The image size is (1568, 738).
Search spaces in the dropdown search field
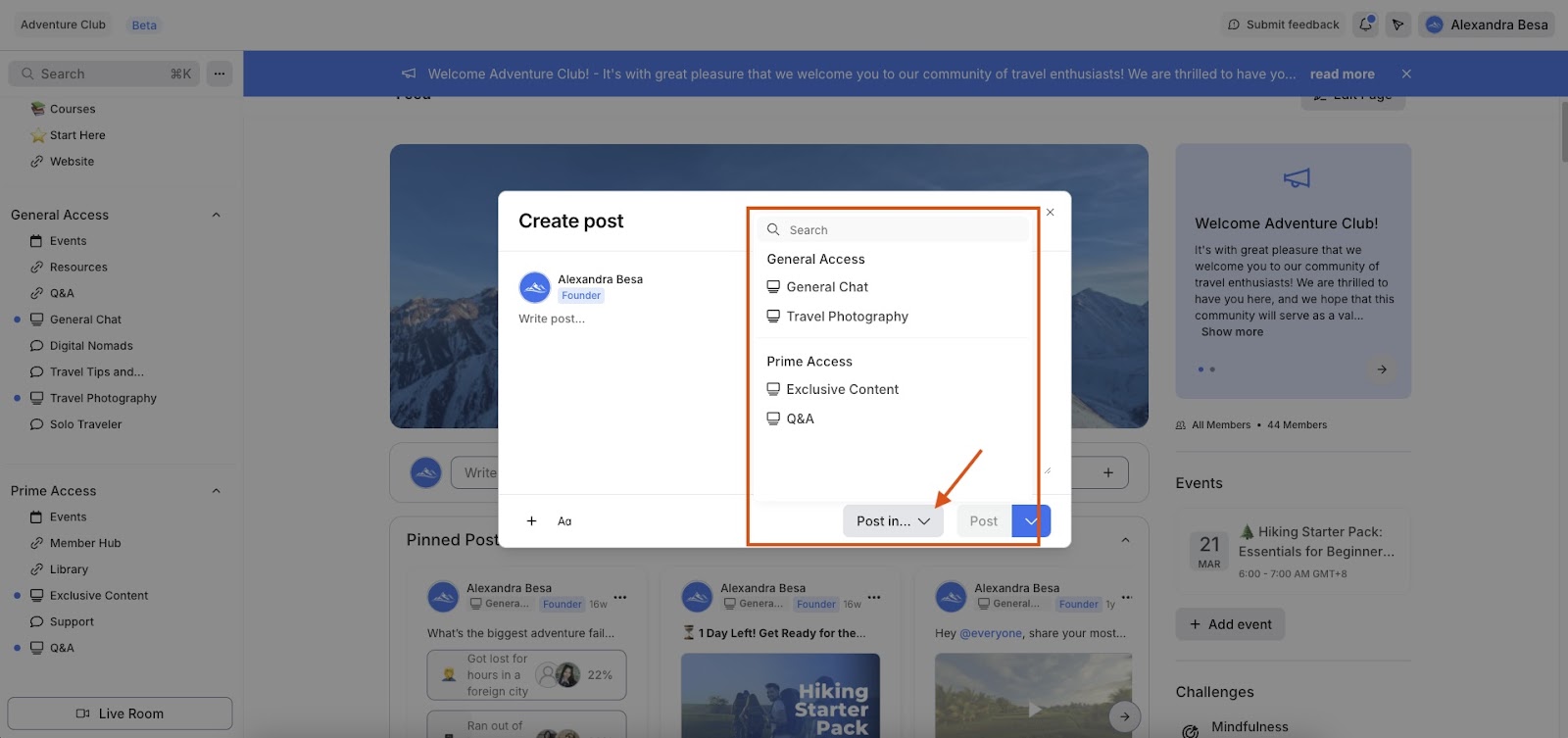893,229
